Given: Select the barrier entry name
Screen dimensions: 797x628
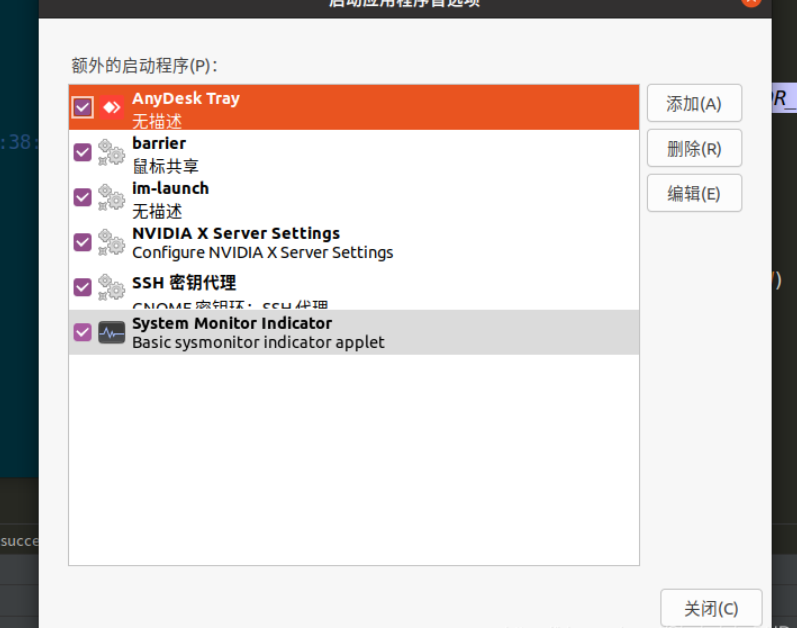Looking at the screenshot, I should [159, 143].
